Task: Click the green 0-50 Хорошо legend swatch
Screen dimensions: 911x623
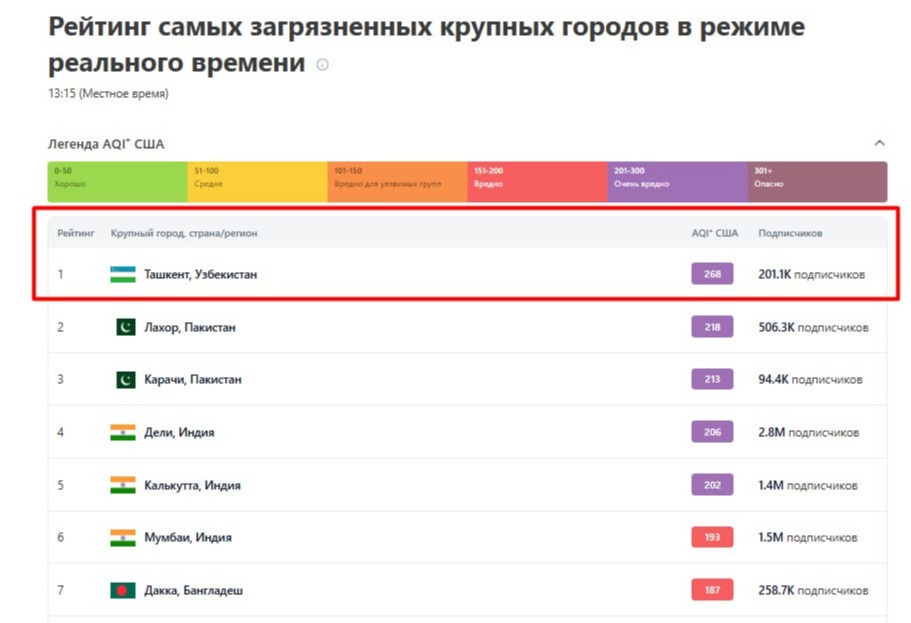Action: 117,182
